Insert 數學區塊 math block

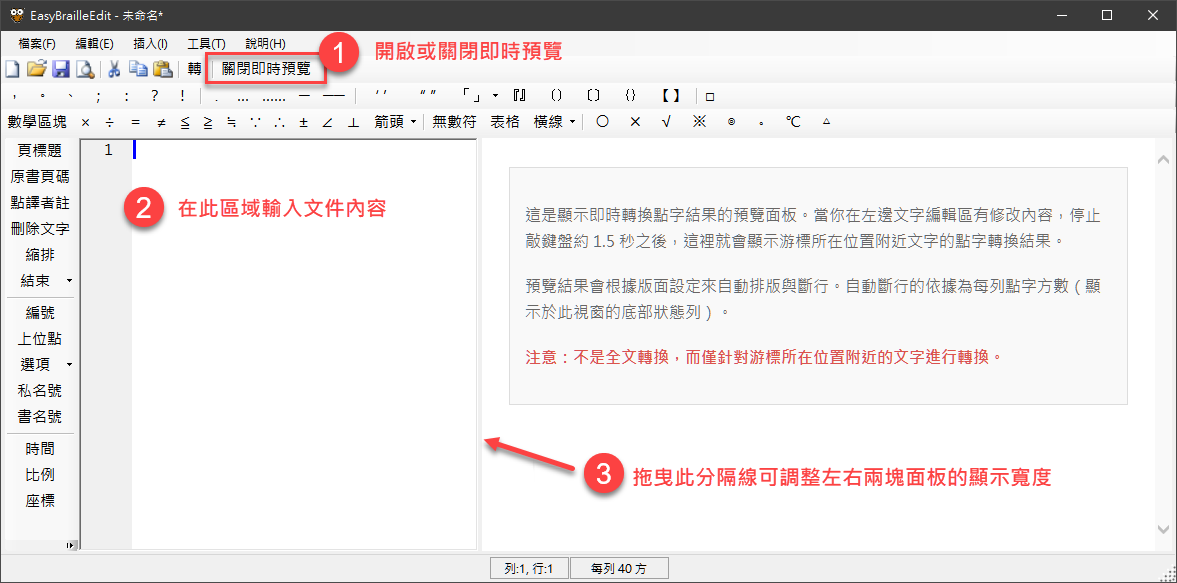pos(37,122)
